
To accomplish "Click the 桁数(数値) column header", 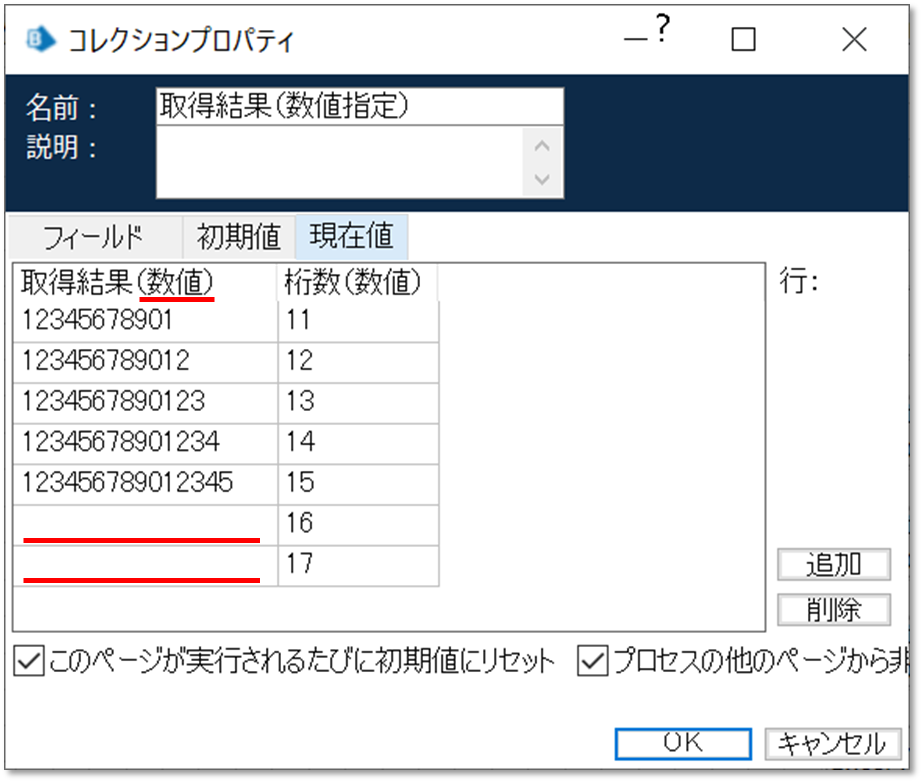I will (357, 282).
